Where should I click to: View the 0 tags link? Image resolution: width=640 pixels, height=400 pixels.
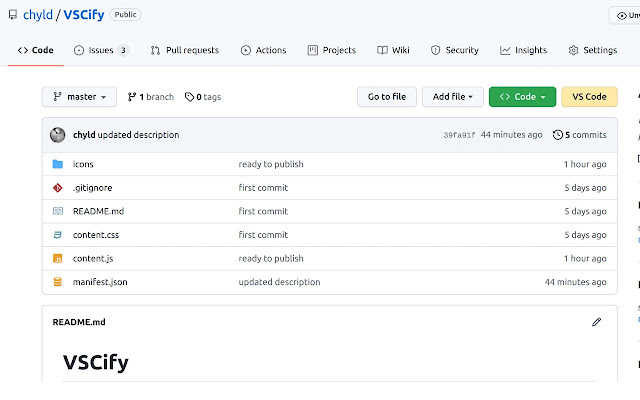pos(203,97)
